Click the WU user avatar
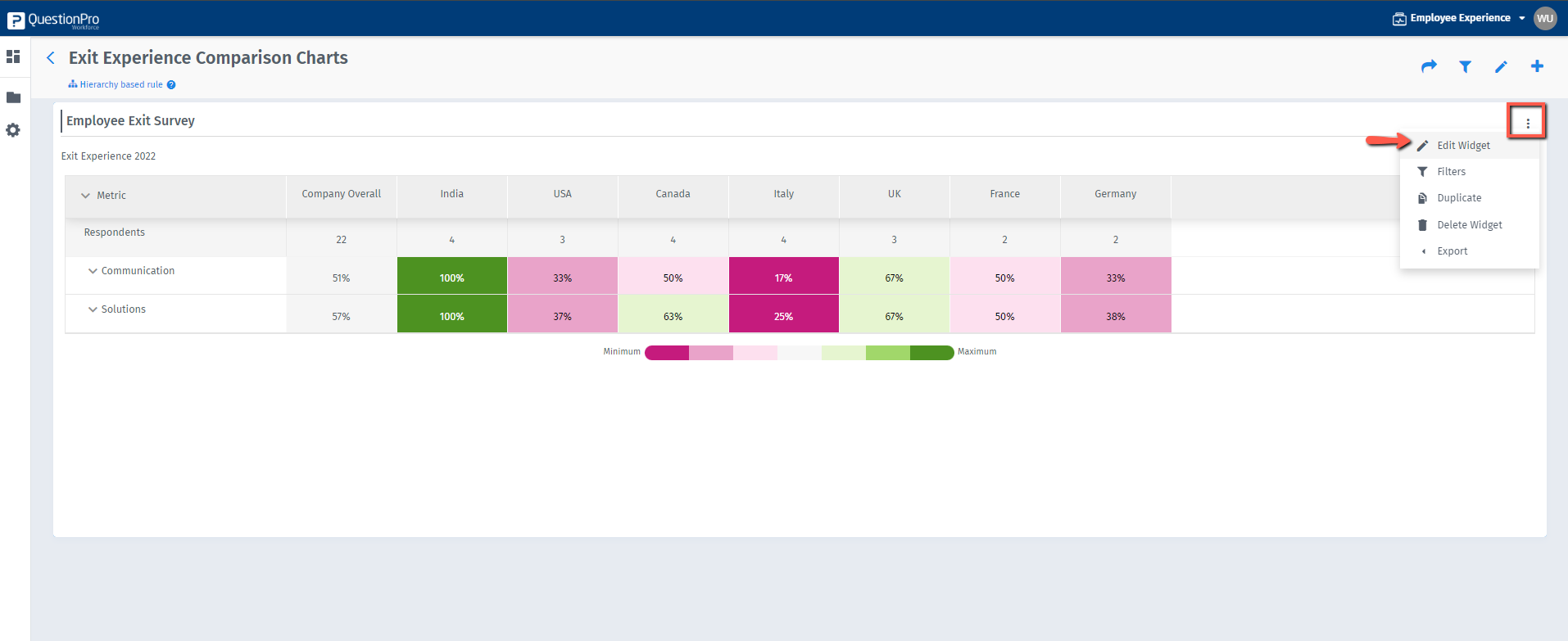 (1545, 18)
